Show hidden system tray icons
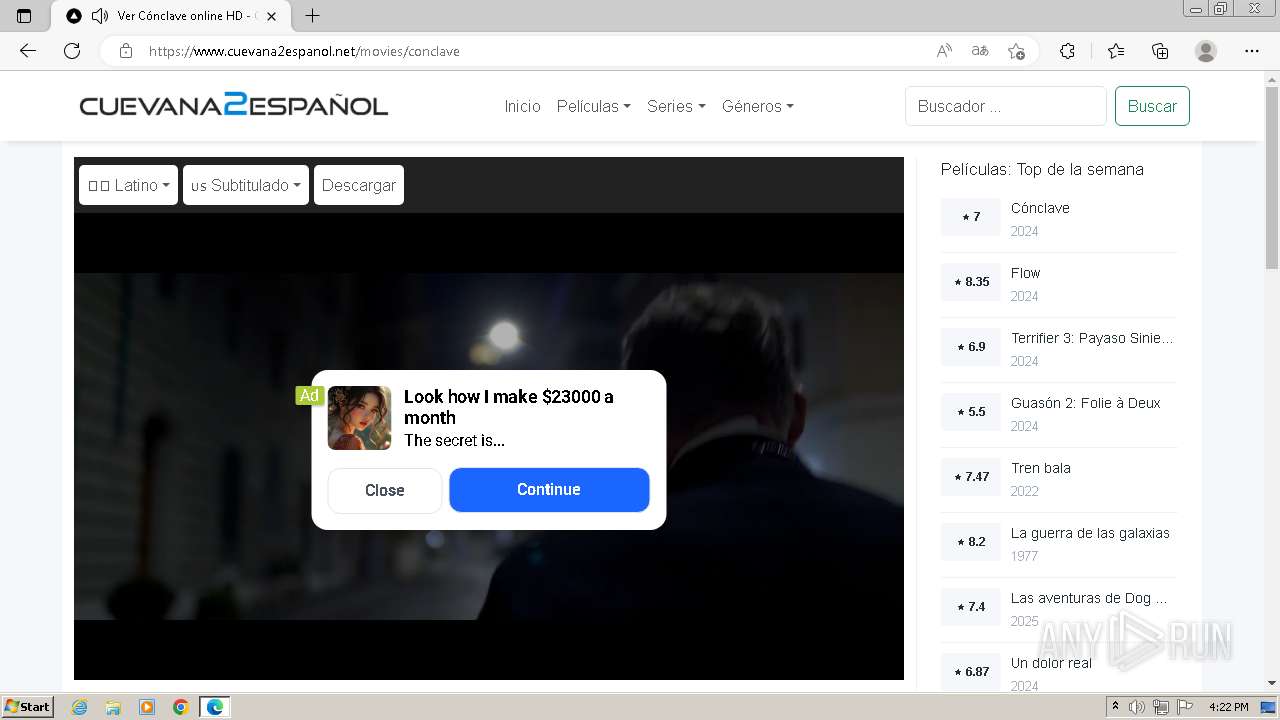 pyautogui.click(x=1116, y=707)
